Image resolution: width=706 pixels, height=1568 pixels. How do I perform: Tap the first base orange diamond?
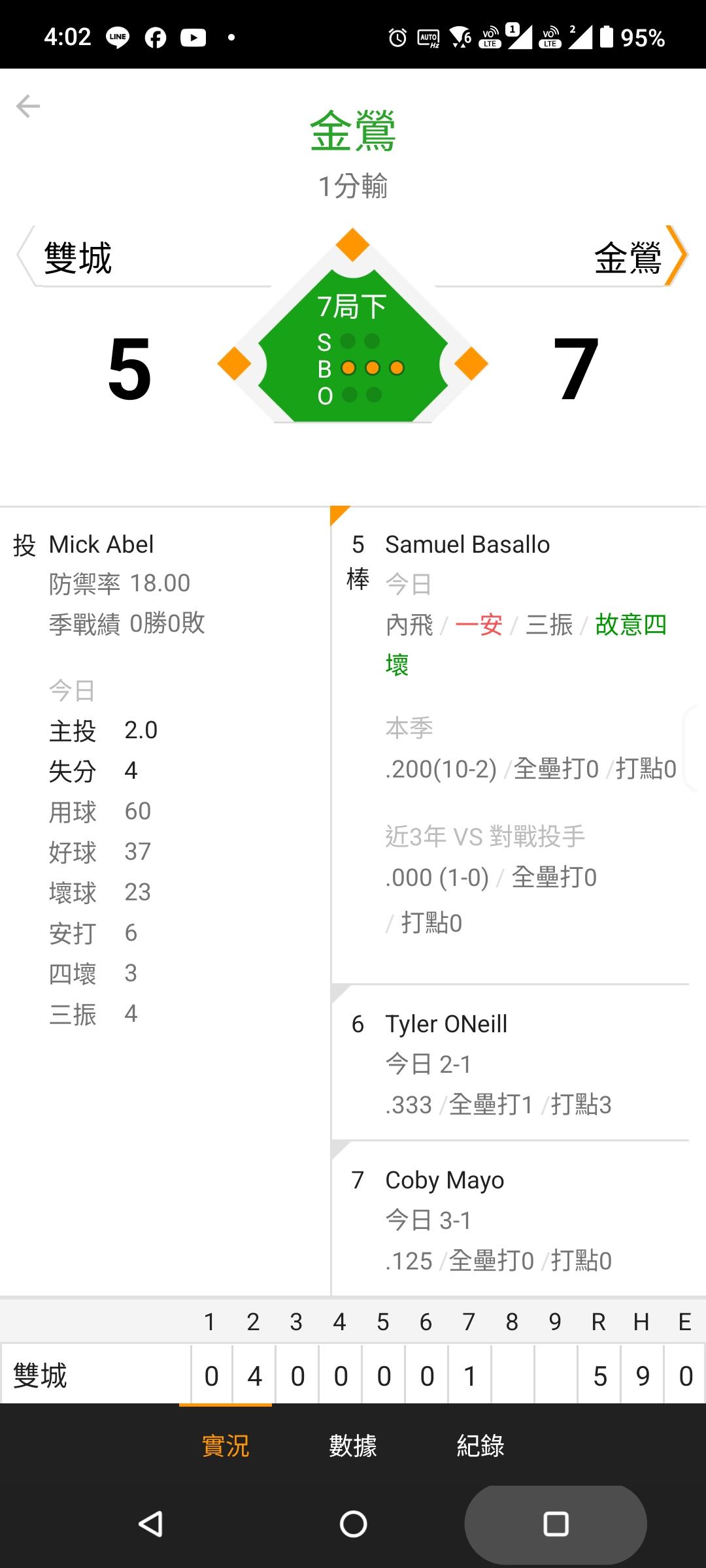coord(471,364)
